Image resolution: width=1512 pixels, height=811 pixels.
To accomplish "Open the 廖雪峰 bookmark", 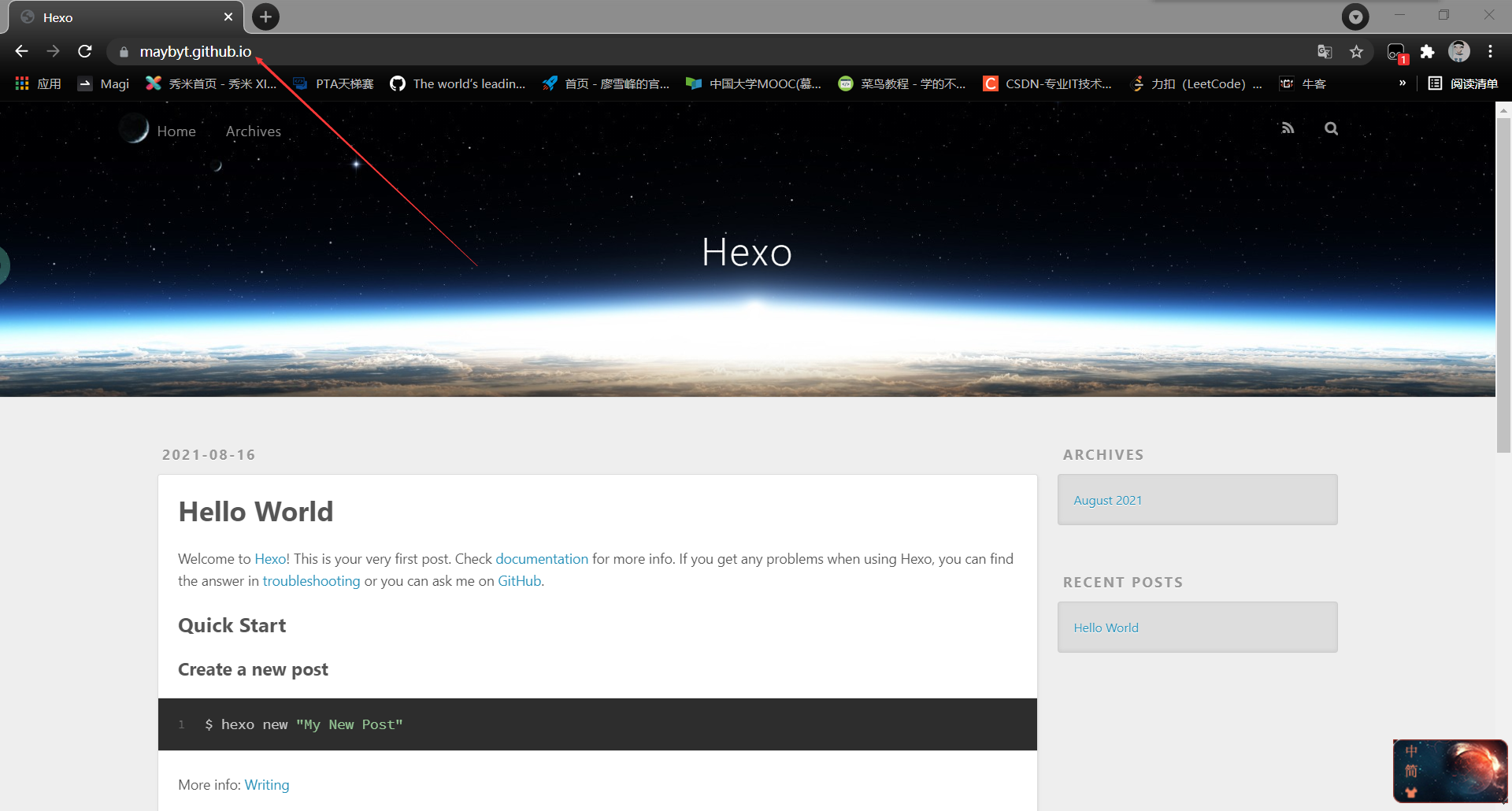I will 606,83.
